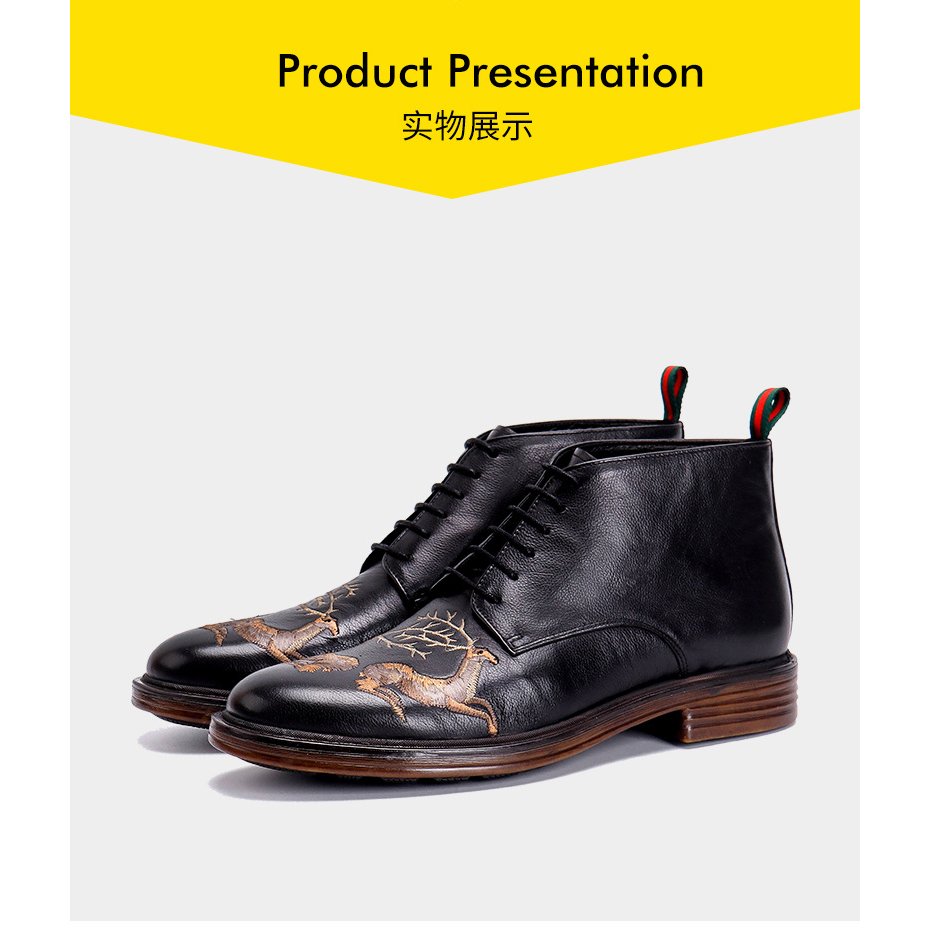The height and width of the screenshot is (930, 930).
Task: Click the "Product Presentation" heading text
Action: pyautogui.click(x=491, y=72)
